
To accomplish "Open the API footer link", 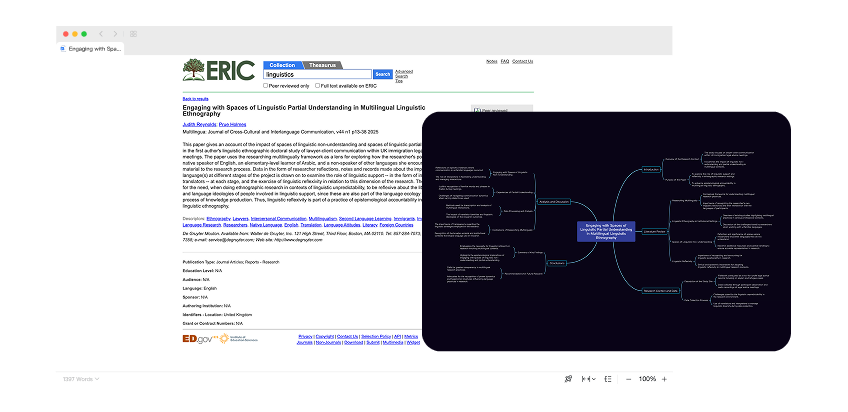I will [397, 336].
